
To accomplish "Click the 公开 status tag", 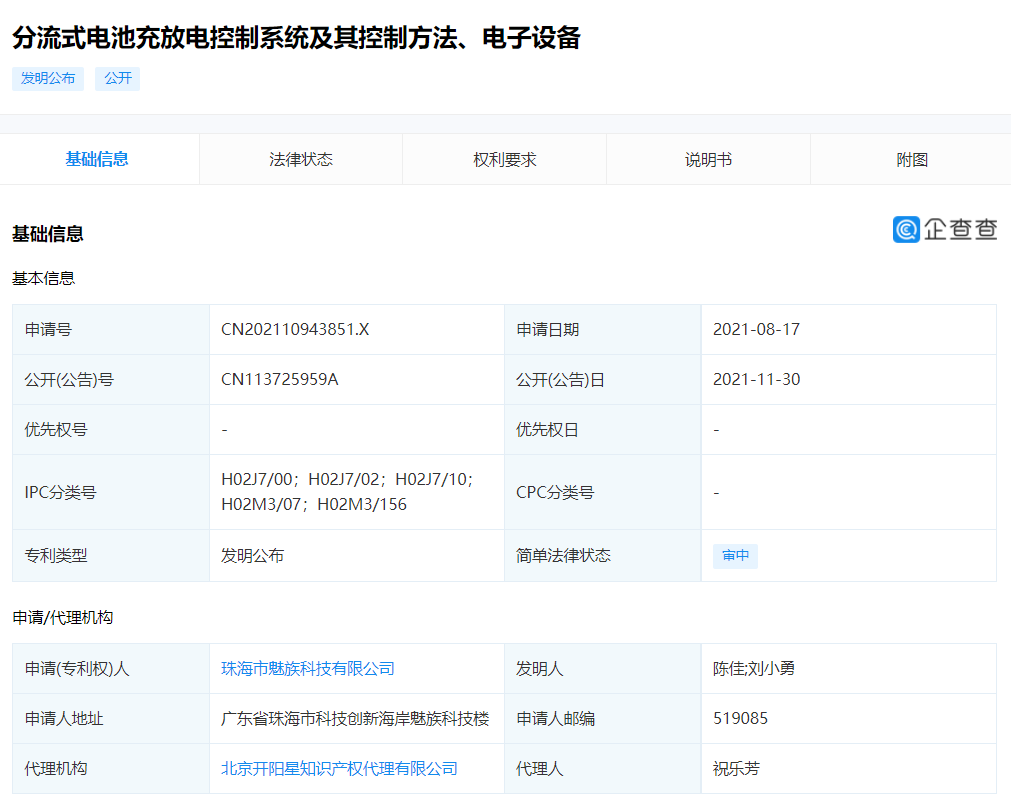I will (x=118, y=79).
